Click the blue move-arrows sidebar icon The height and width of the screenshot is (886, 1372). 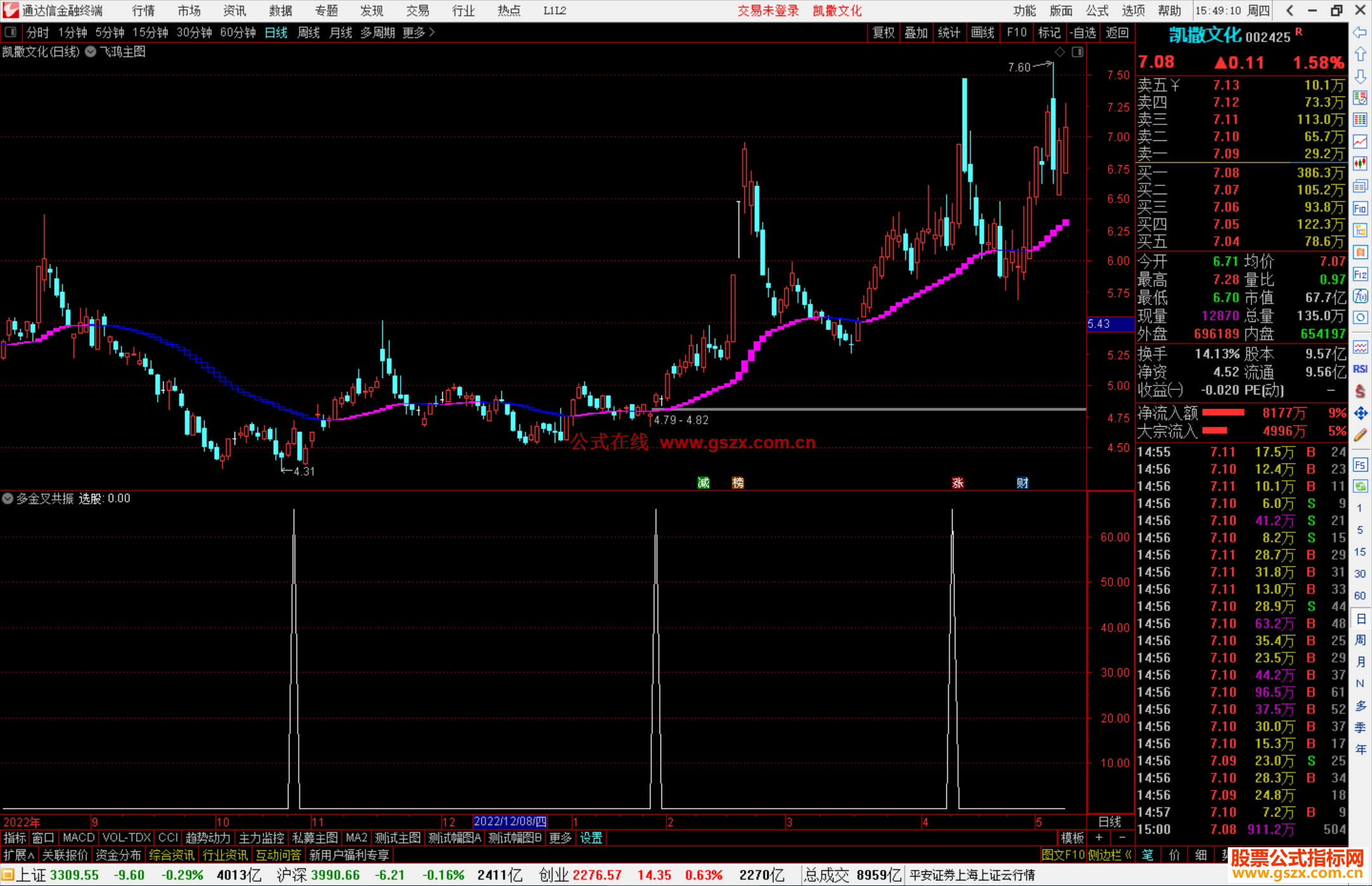pos(1360,413)
